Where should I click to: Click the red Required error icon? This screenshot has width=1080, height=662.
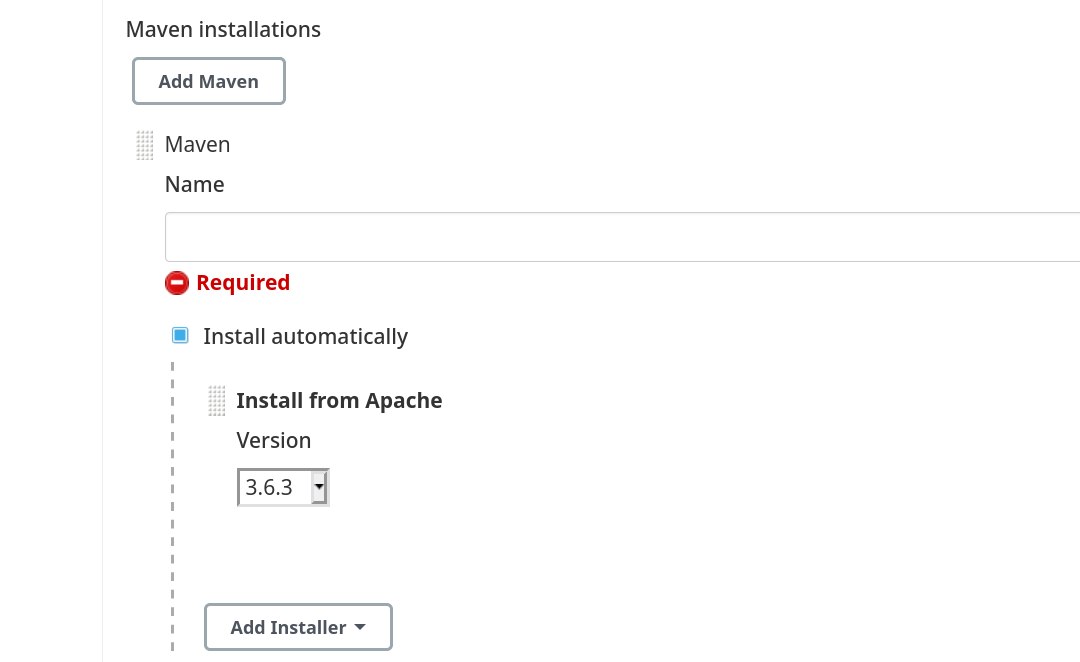pos(177,283)
